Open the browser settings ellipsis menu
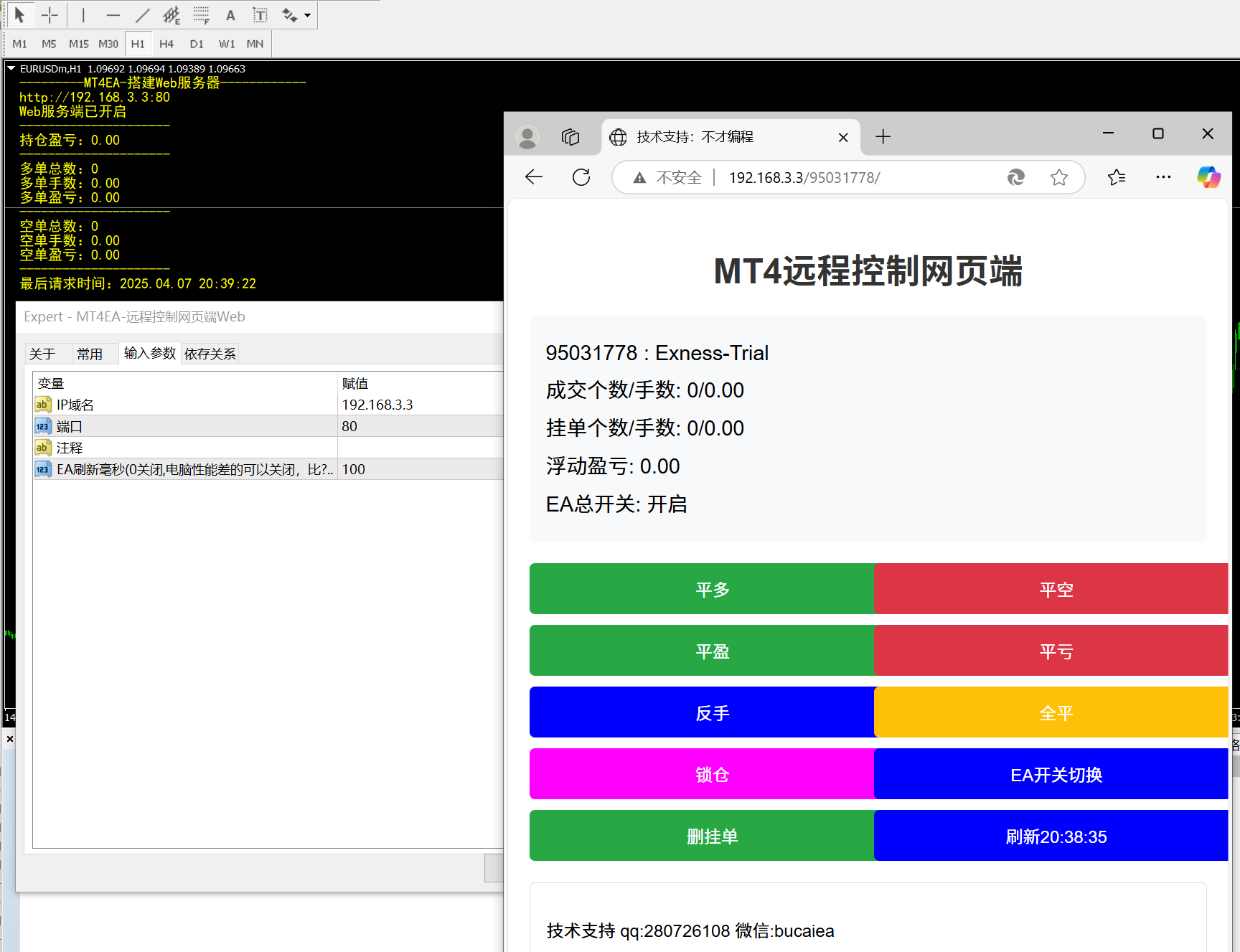Image resolution: width=1240 pixels, height=952 pixels. (1163, 177)
